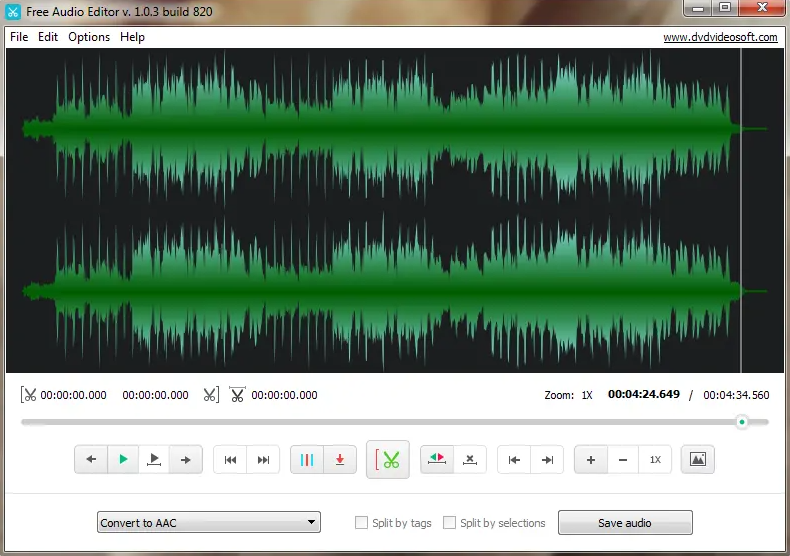Click the scissors icon before third timestamp
This screenshot has width=790, height=556.
pos(237,394)
